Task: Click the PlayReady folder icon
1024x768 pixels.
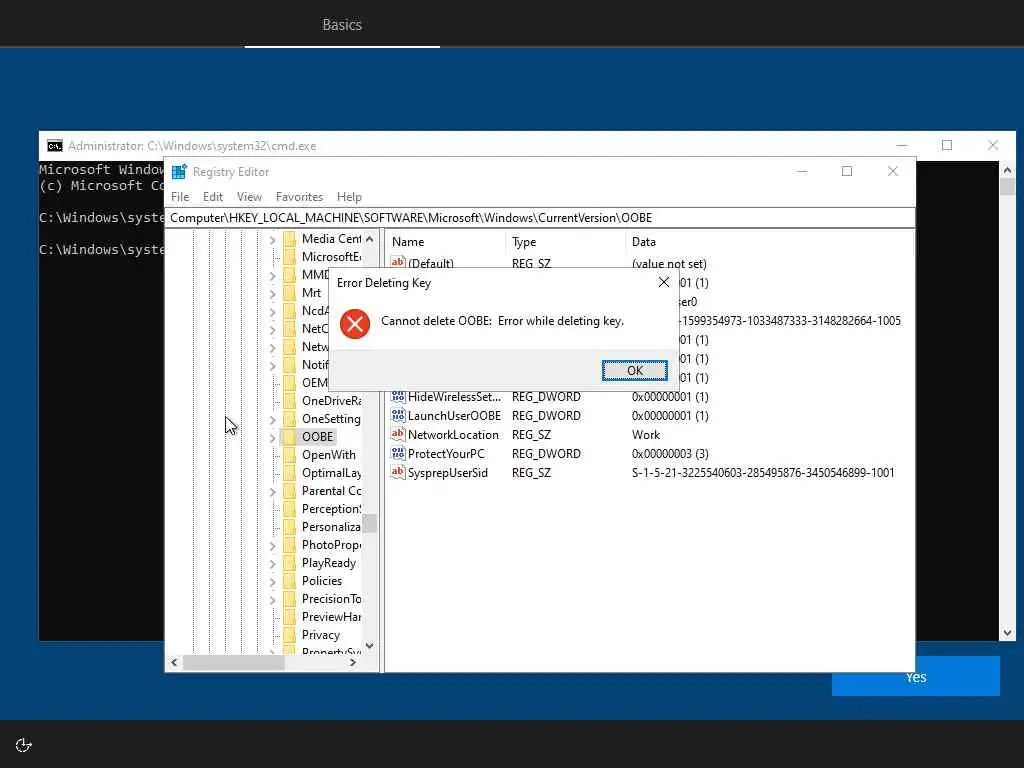Action: 289,563
